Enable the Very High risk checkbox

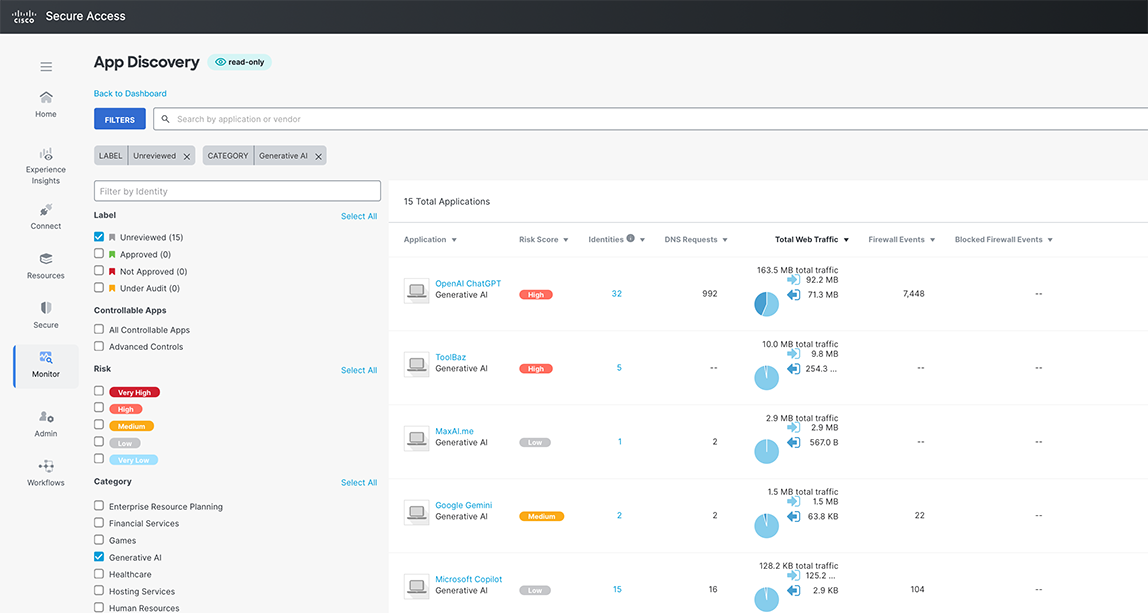coord(99,391)
